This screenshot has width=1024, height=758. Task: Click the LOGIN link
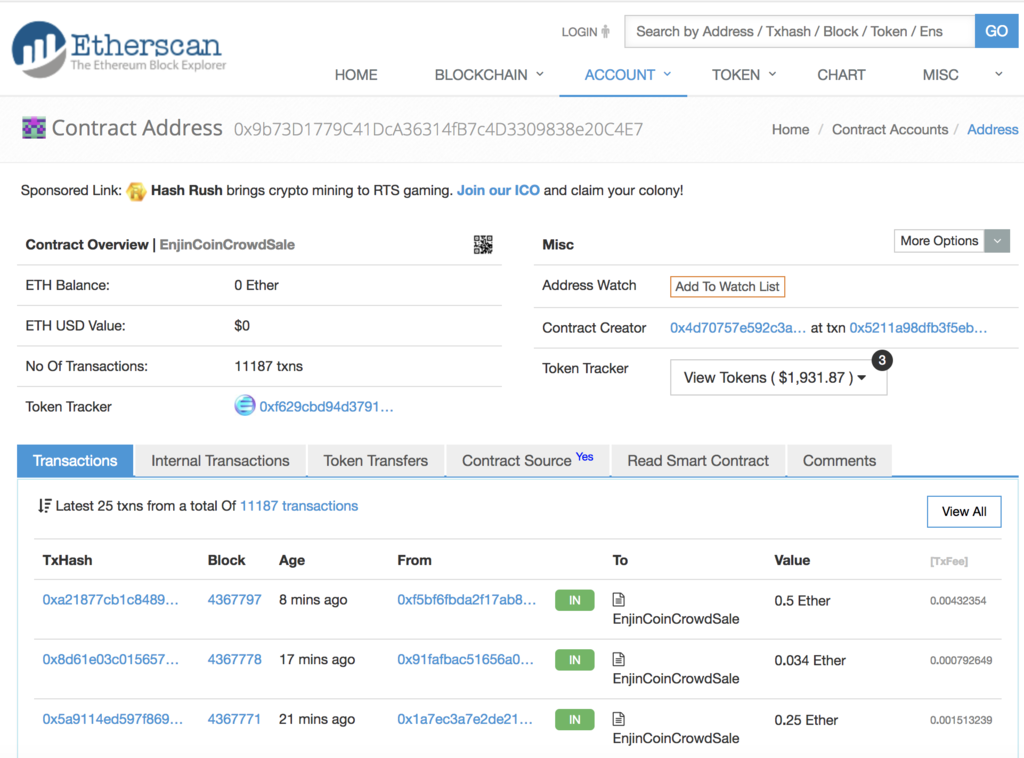579,32
